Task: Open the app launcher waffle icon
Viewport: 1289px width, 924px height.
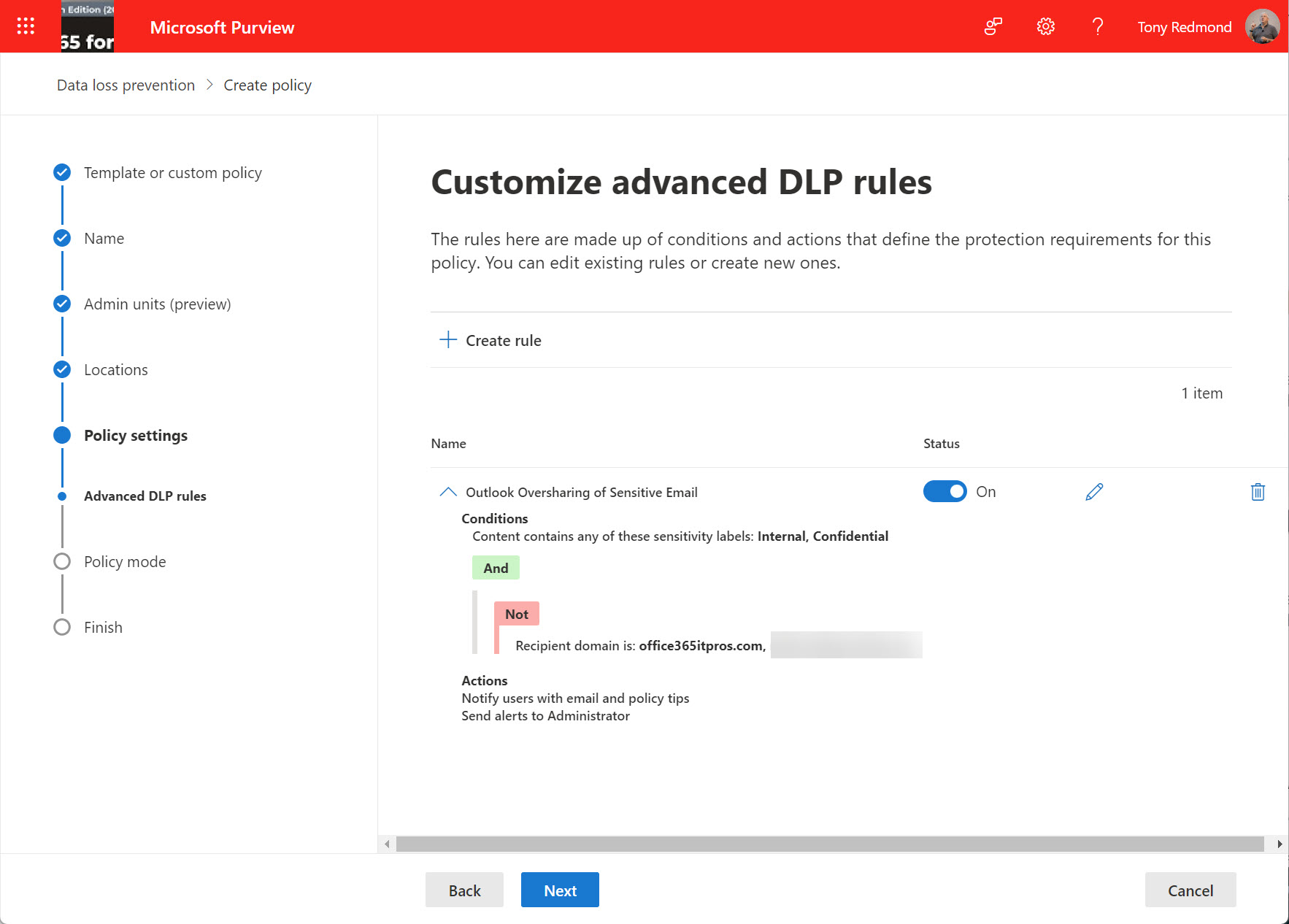Action: [x=26, y=26]
